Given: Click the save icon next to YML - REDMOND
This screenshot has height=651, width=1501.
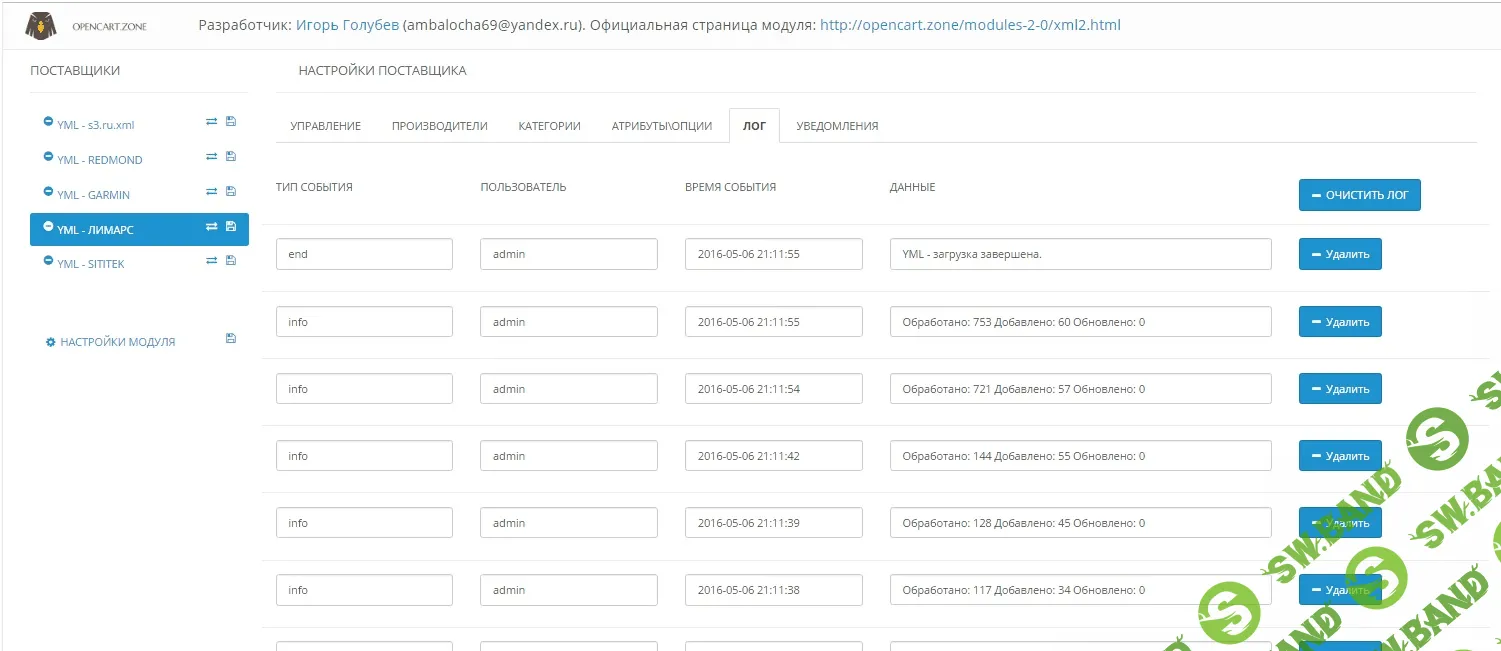Looking at the screenshot, I should [231, 156].
